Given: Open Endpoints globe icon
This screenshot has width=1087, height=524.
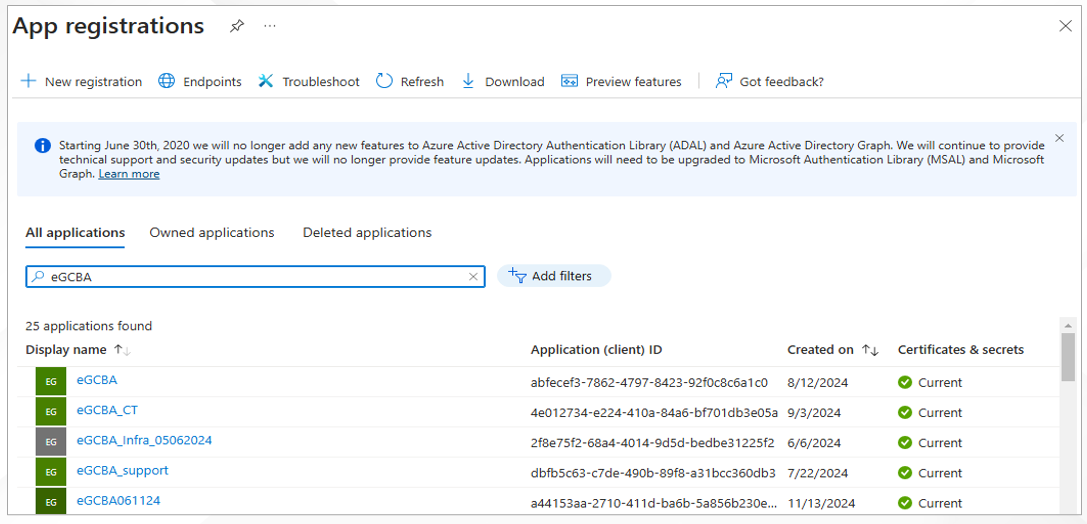Looking at the screenshot, I should (166, 81).
